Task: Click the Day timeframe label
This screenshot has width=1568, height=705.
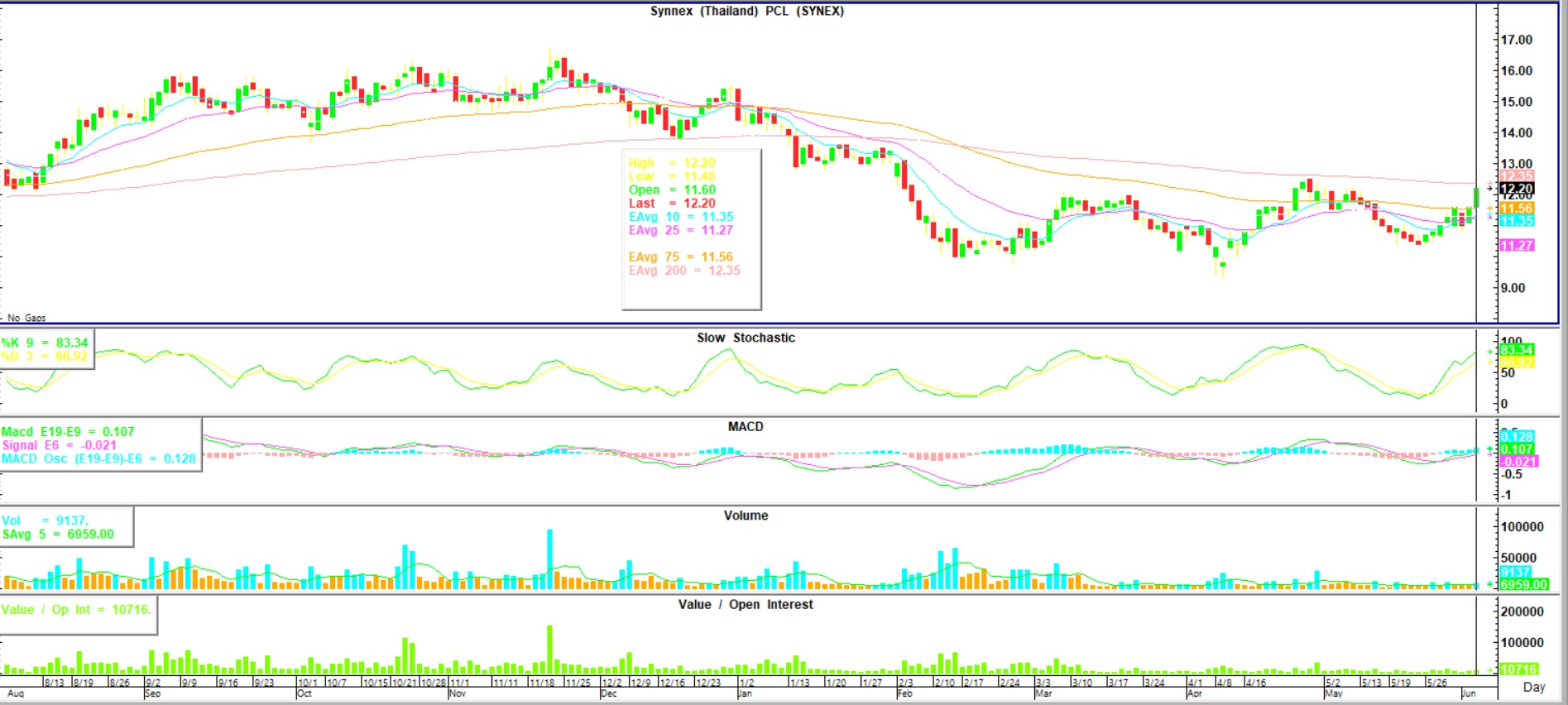Action: [x=1534, y=687]
